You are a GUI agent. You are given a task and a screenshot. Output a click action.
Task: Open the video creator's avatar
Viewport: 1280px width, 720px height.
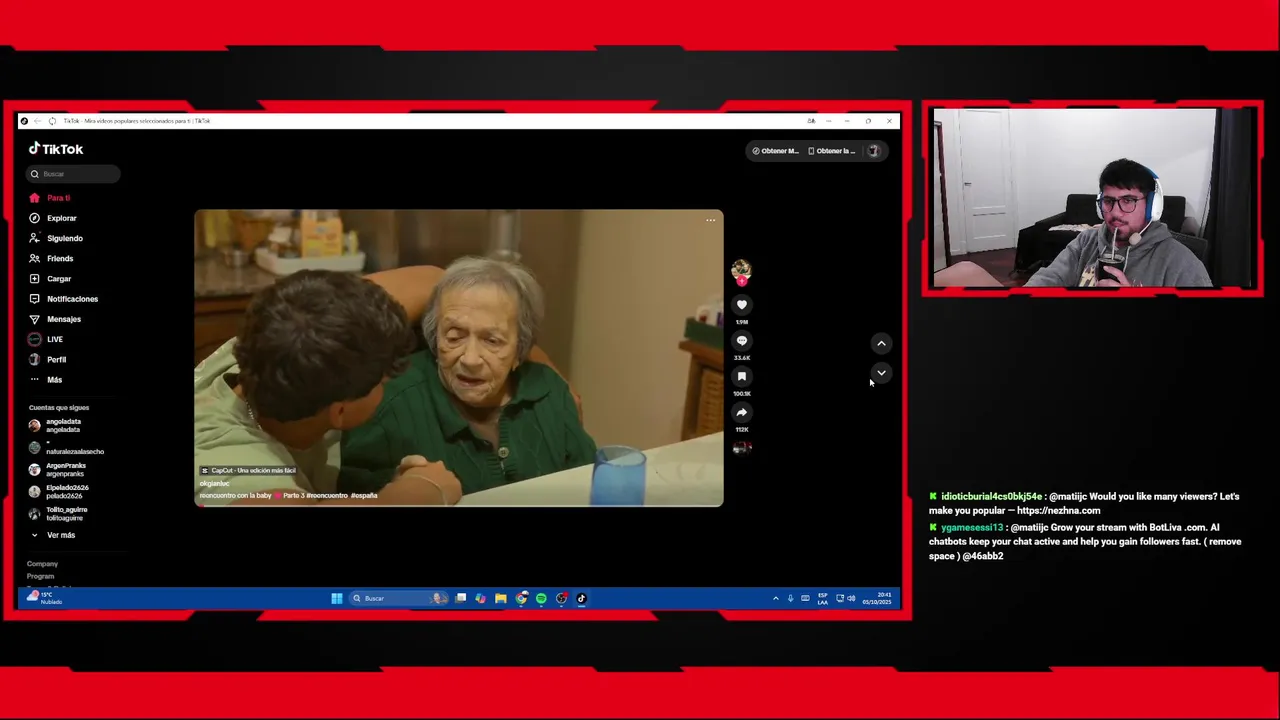click(x=741, y=270)
